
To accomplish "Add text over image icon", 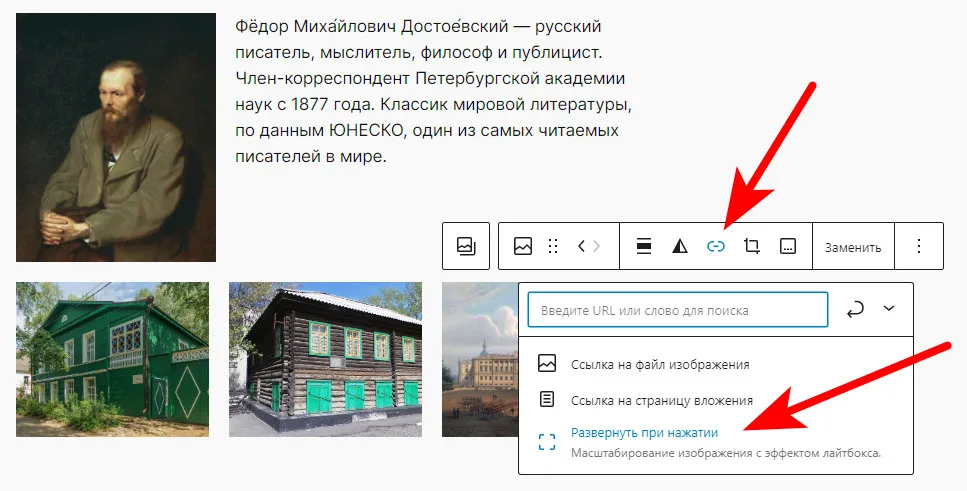I will tap(788, 246).
